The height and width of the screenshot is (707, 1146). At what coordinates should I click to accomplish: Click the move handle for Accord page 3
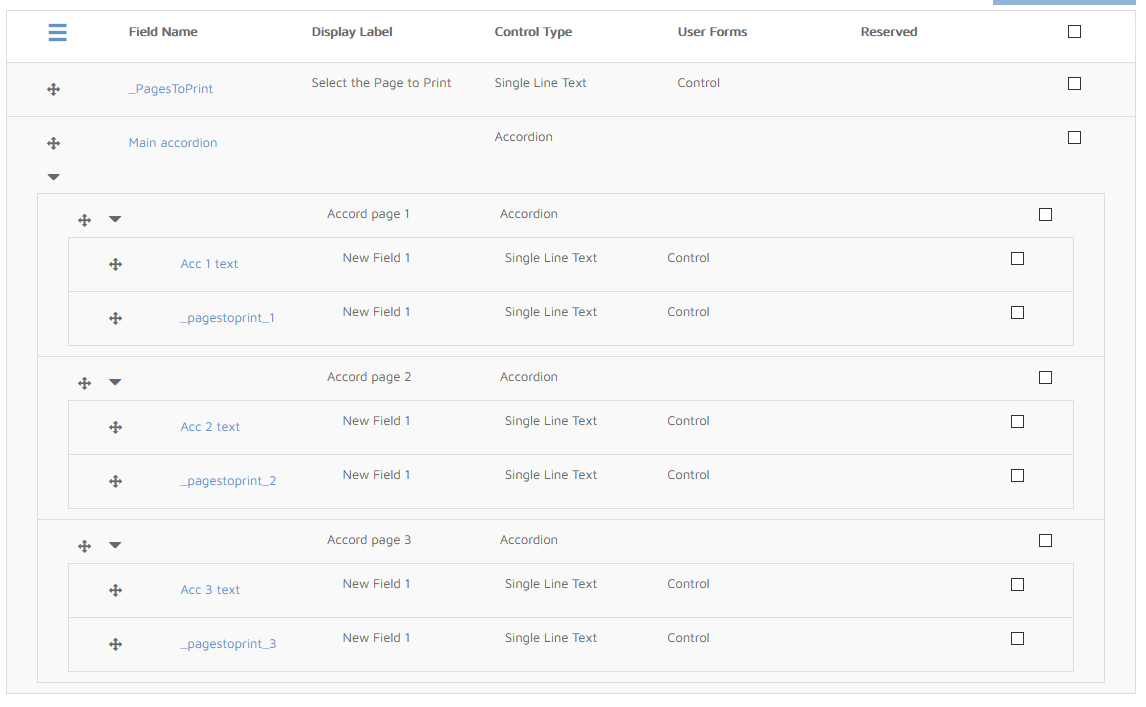tap(85, 546)
